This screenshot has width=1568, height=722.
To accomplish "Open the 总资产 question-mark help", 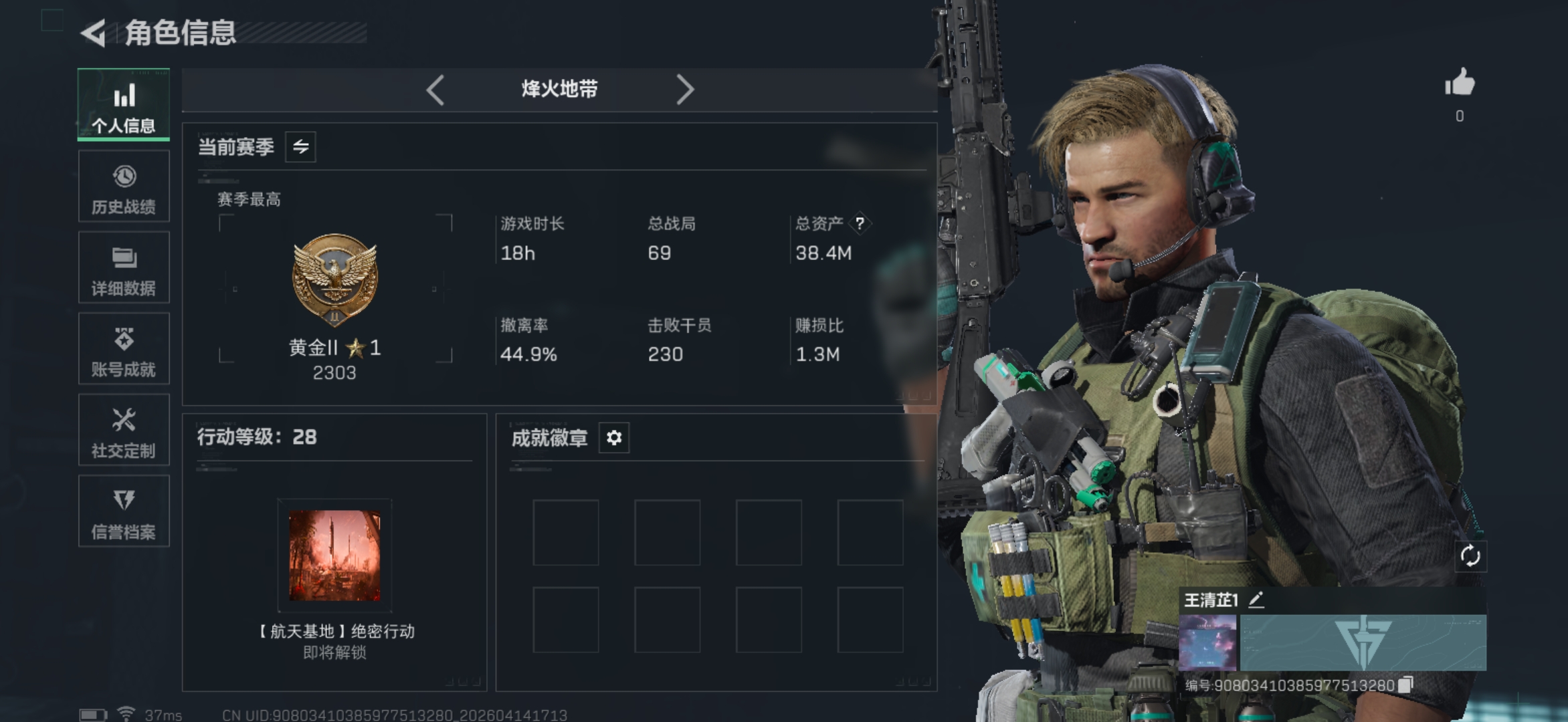I will pyautogui.click(x=860, y=223).
